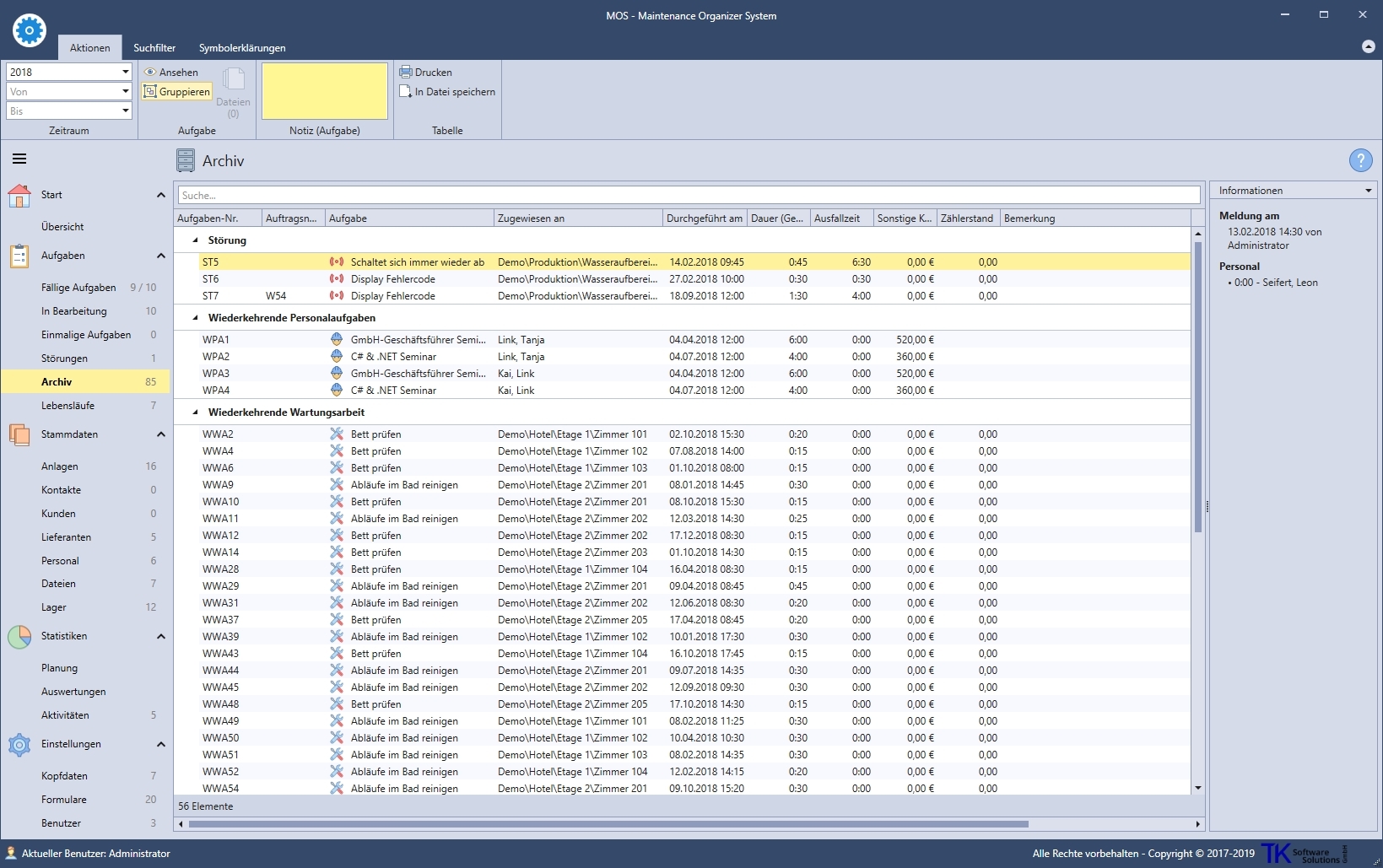Click the yellow Notiz (Aufgabe) field
This screenshot has height=868, width=1383.
325,91
